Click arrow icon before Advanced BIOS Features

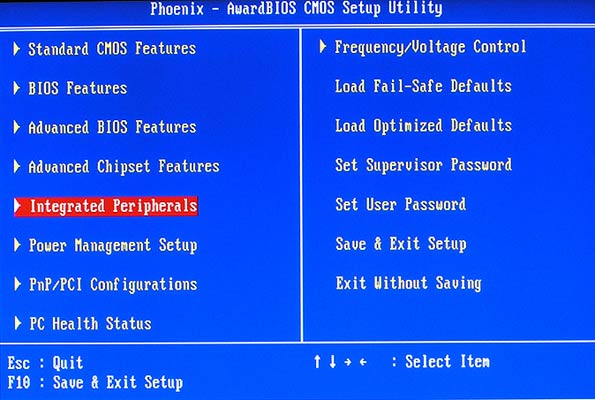coord(17,127)
